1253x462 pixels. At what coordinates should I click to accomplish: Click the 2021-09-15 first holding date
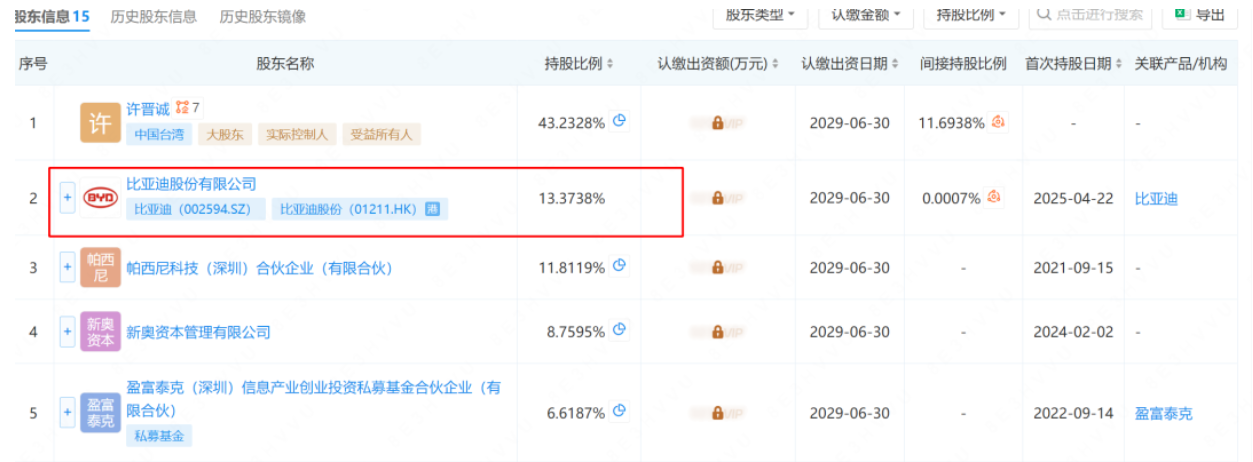click(x=1074, y=268)
